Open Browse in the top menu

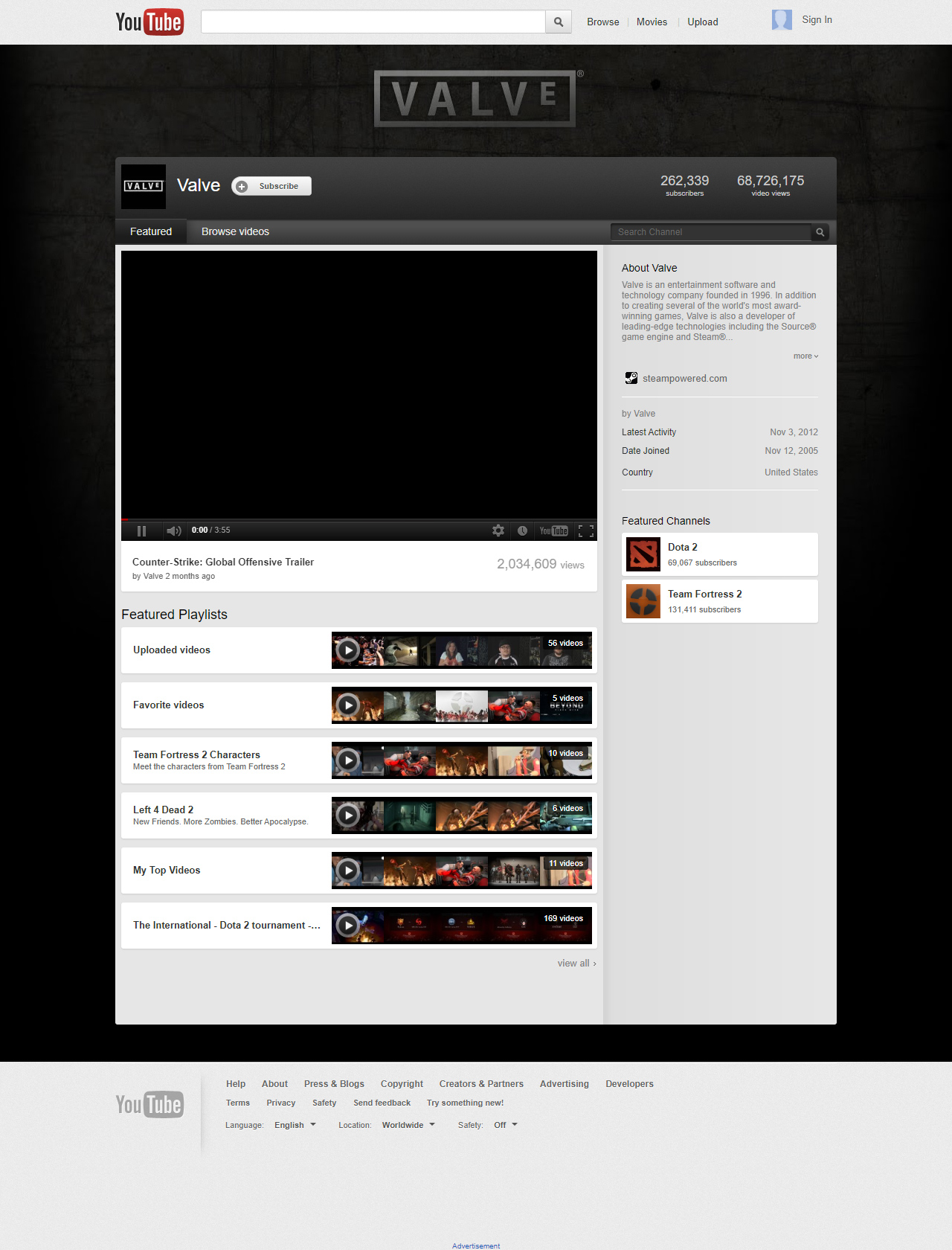click(x=603, y=22)
